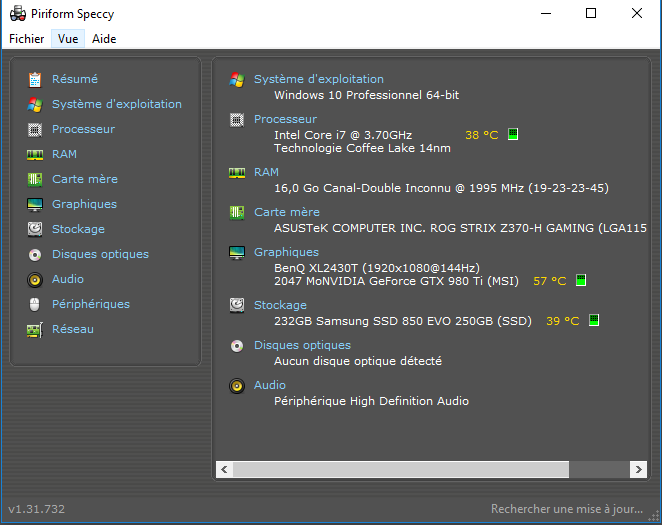Click the green temperature indicator next to 38 °C
The image size is (662, 525).
(513, 135)
